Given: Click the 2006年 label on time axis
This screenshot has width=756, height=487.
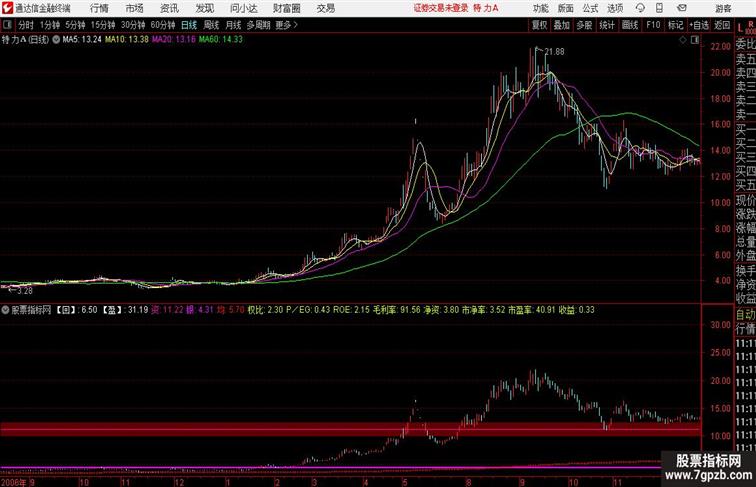Looking at the screenshot, I should tap(14, 482).
